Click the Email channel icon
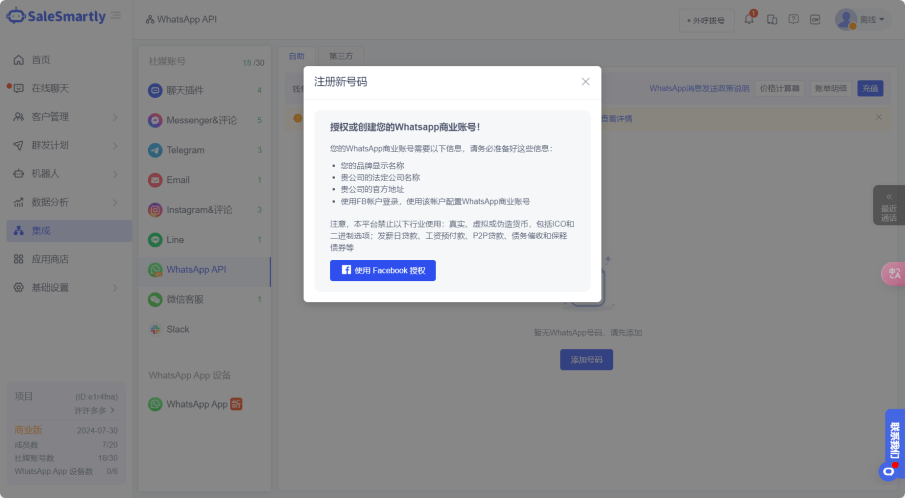This screenshot has height=498, width=905. (155, 180)
